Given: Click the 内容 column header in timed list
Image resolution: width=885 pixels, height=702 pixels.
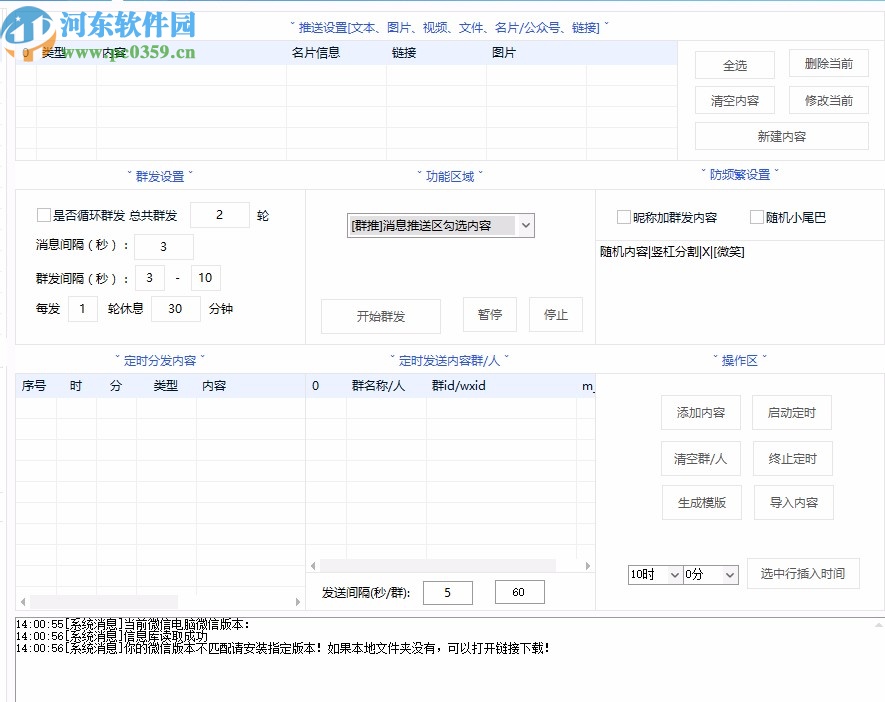Looking at the screenshot, I should (x=214, y=385).
